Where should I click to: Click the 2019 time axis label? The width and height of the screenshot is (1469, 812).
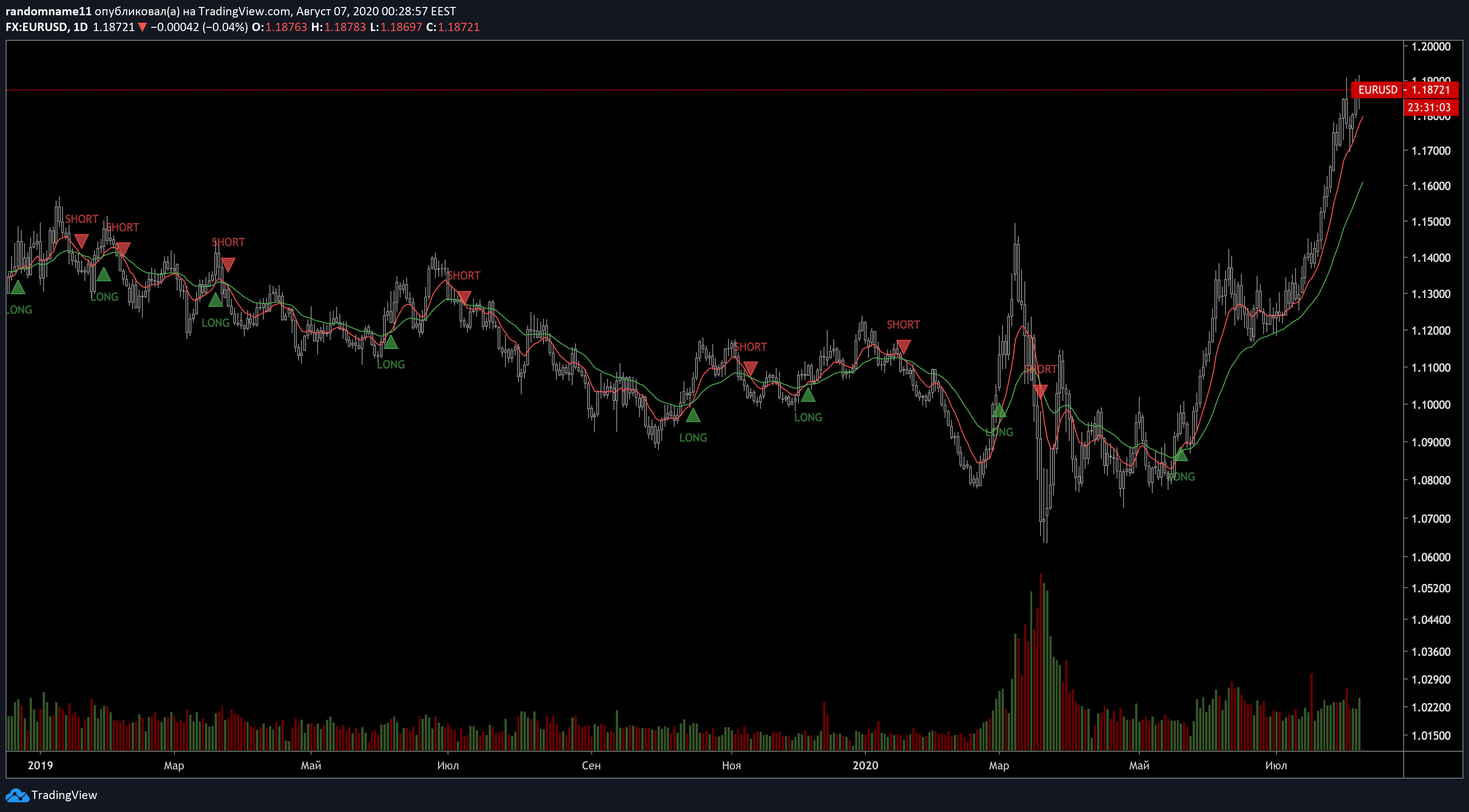(40, 765)
